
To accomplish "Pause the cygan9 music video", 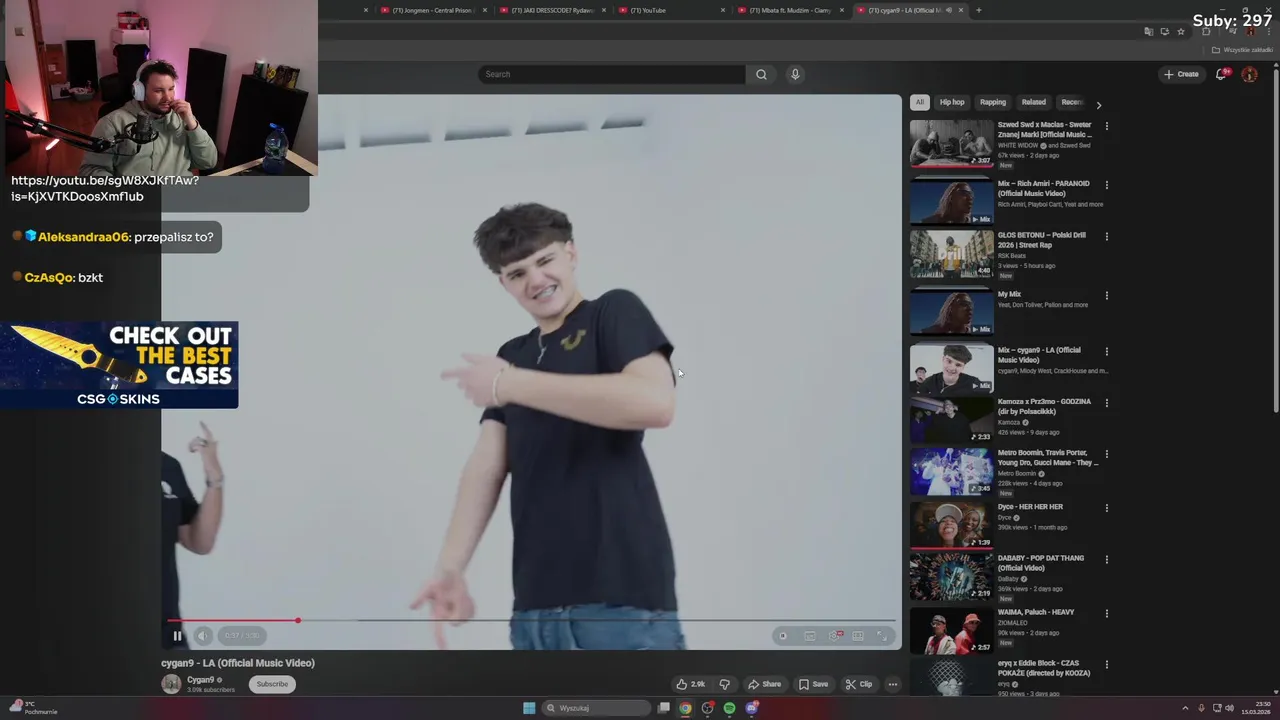I will (x=177, y=635).
